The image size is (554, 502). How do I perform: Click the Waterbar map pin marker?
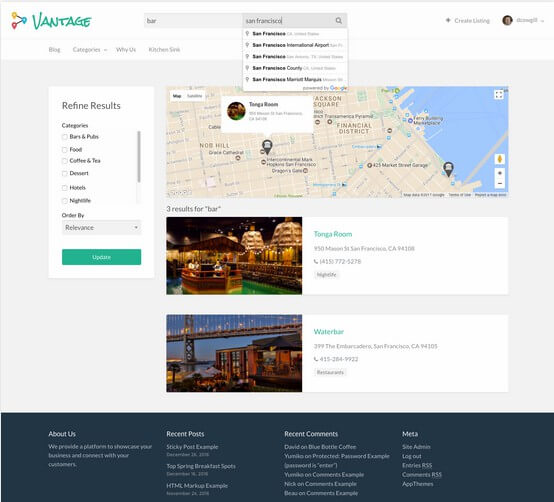448,169
